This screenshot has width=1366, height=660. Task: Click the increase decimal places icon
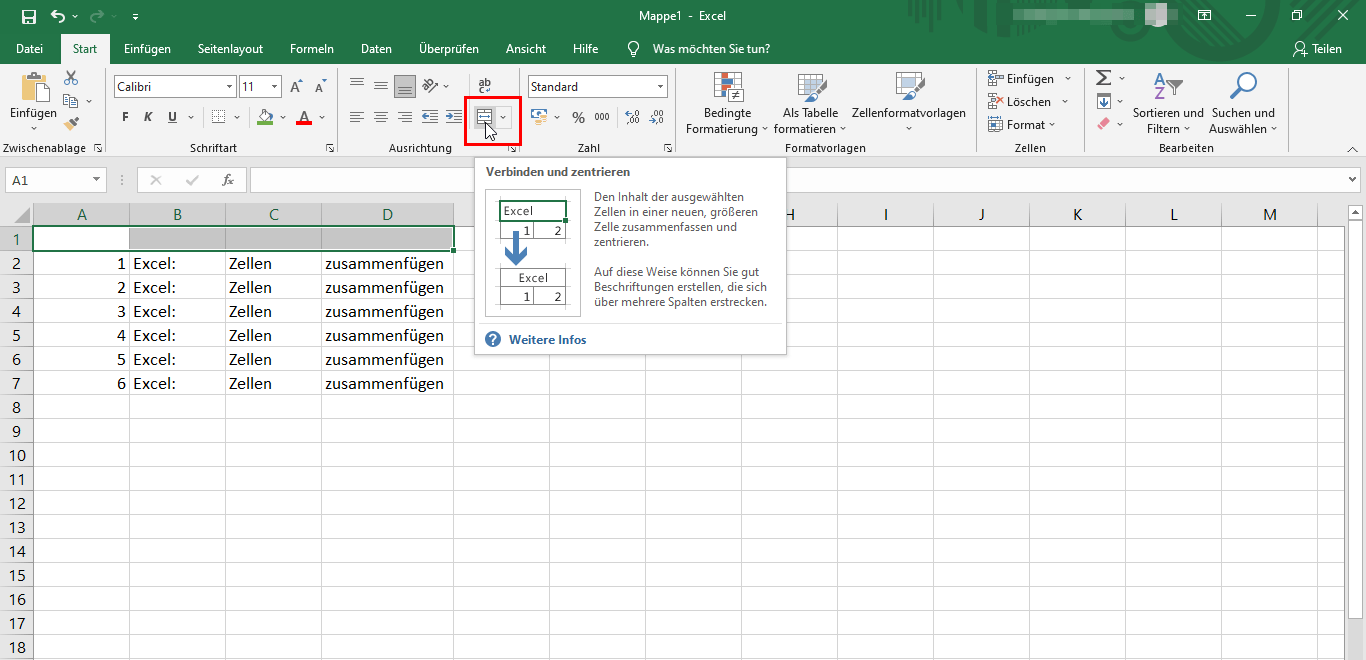632,117
